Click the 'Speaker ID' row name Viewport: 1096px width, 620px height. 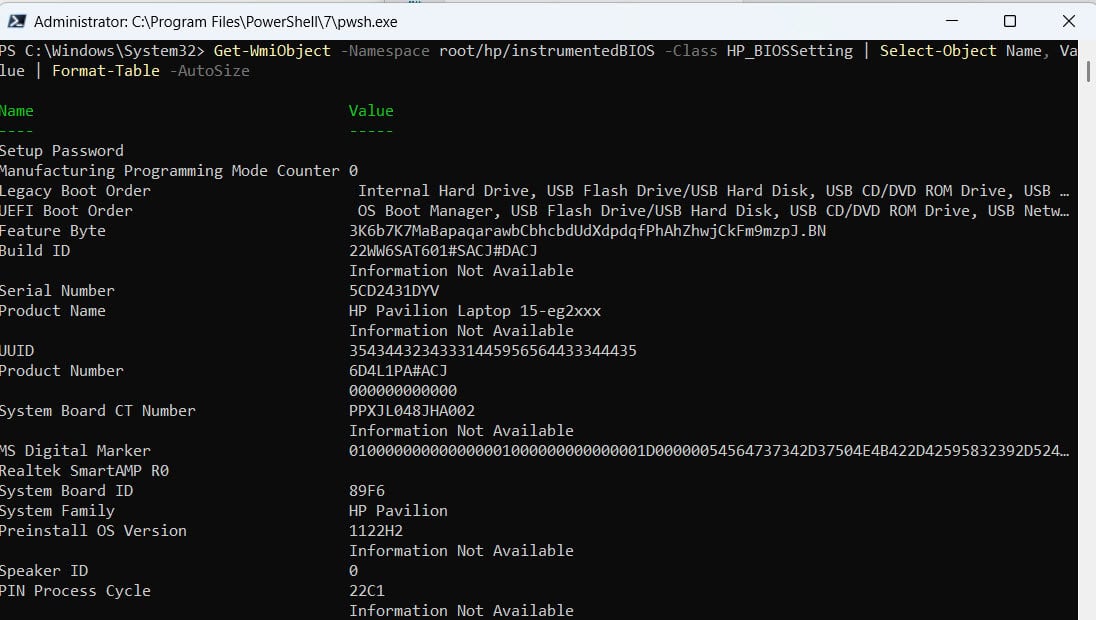click(44, 571)
